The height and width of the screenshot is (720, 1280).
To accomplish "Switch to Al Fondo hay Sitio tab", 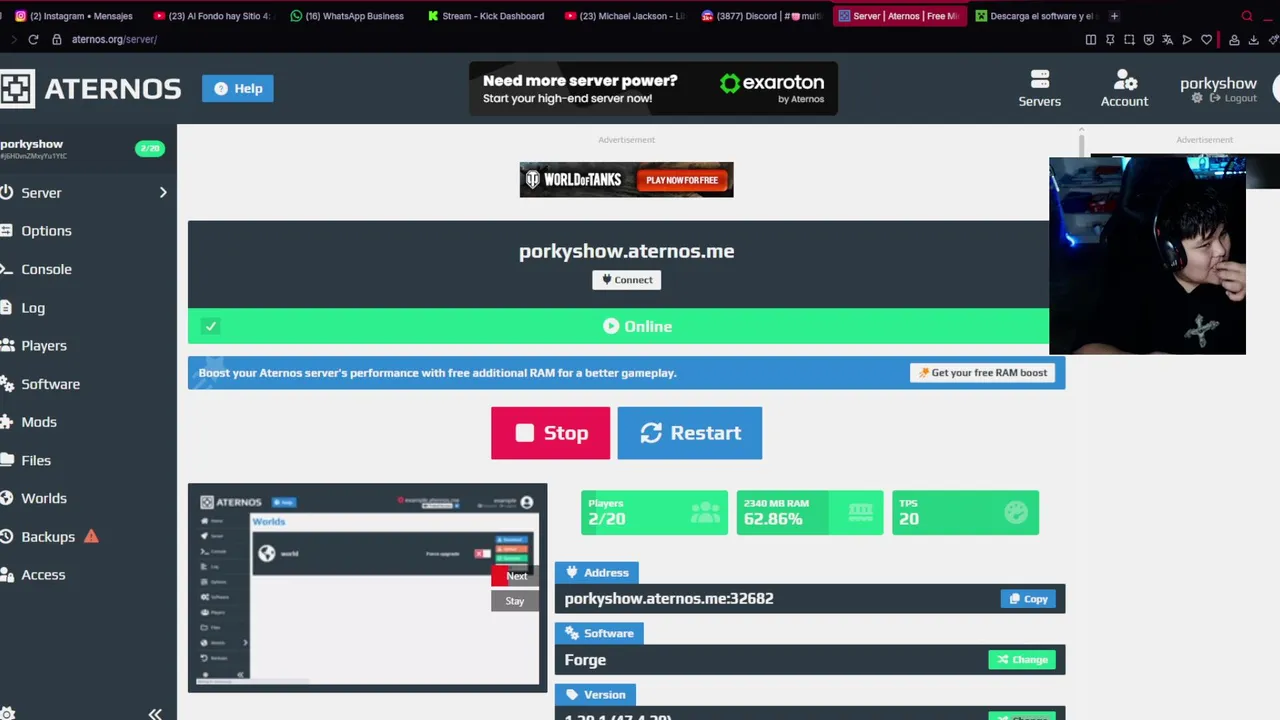I will tap(212, 16).
